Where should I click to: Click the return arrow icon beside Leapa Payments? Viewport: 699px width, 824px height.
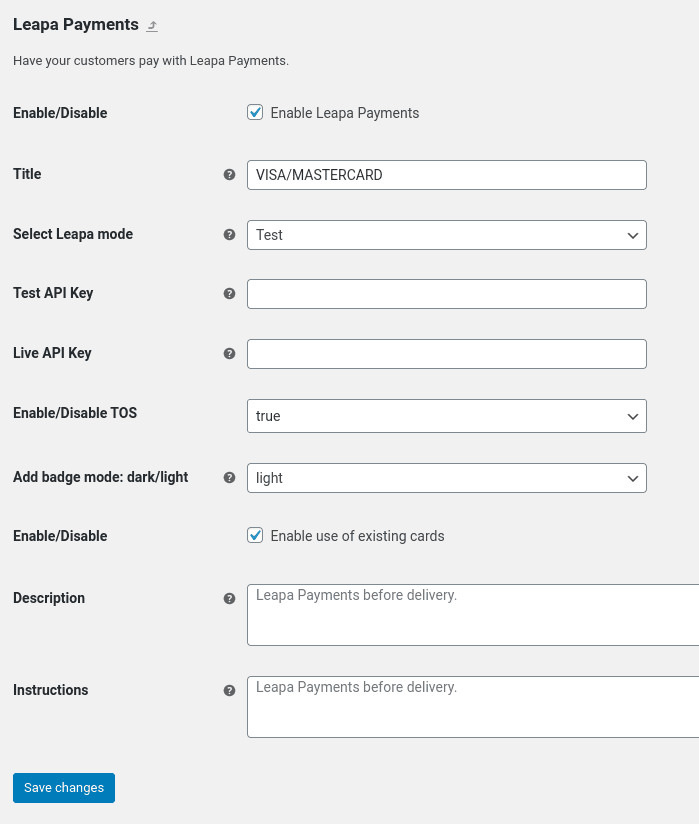point(152,26)
